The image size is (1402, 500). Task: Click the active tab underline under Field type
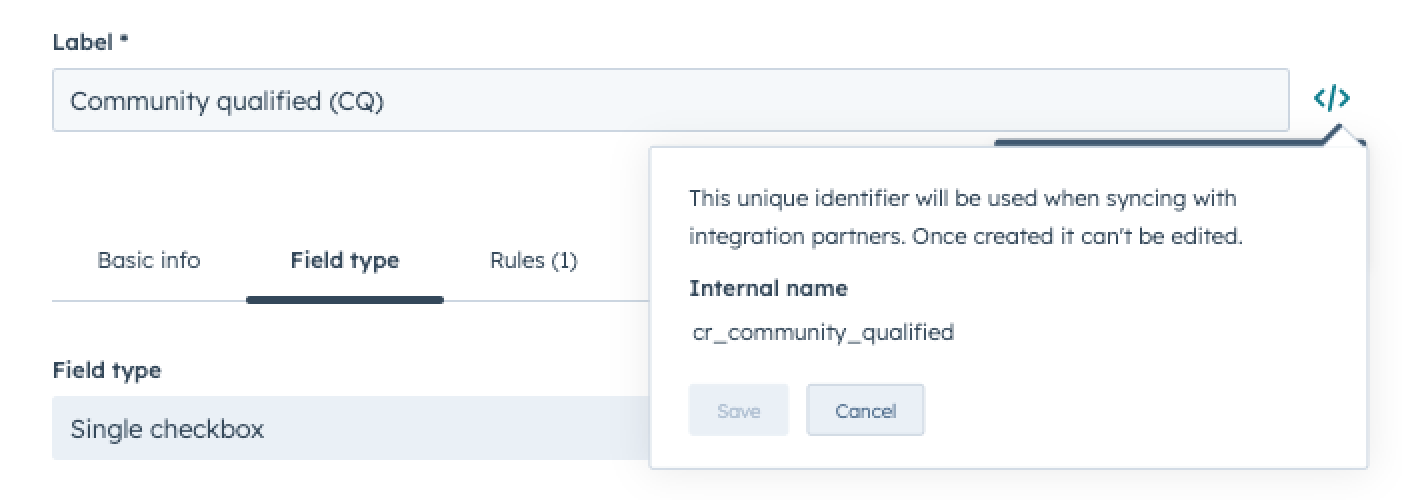pos(345,299)
